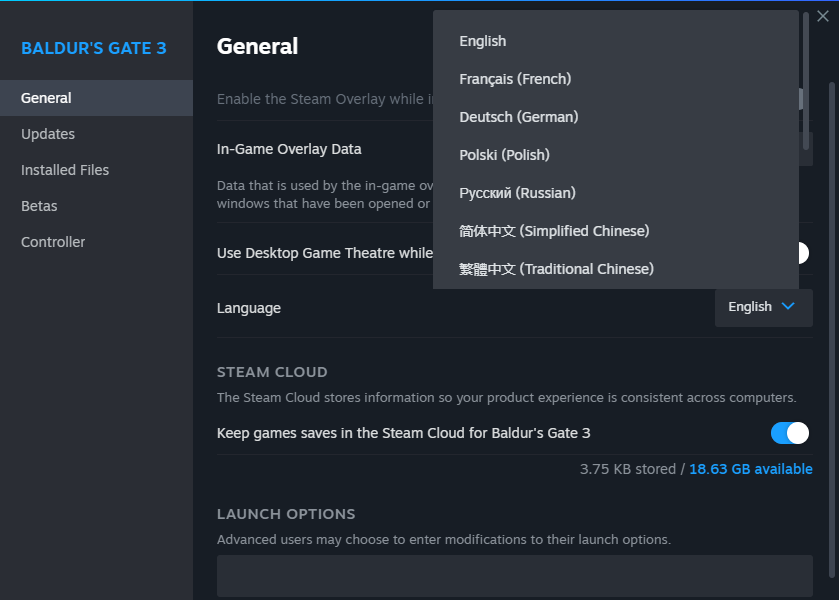The image size is (839, 600).
Task: Select Русский (Russian) from the list
Action: pos(615,193)
